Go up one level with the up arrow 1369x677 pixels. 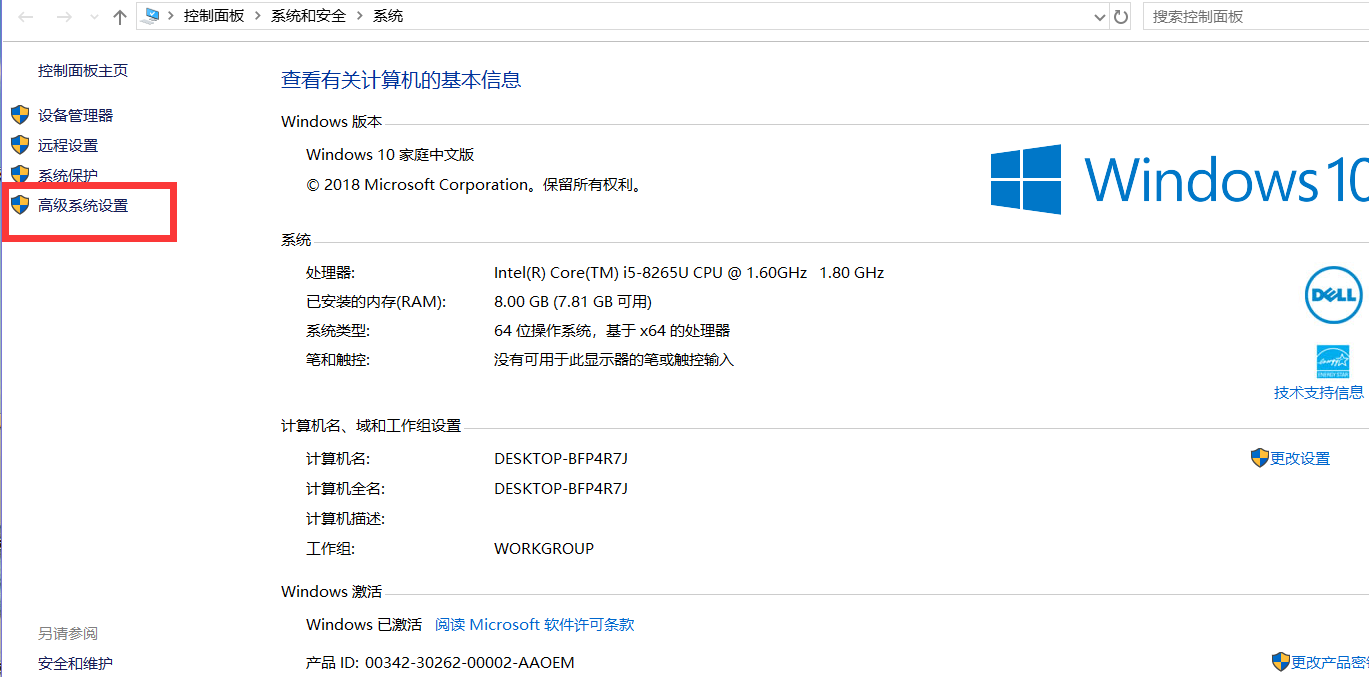click(x=120, y=17)
